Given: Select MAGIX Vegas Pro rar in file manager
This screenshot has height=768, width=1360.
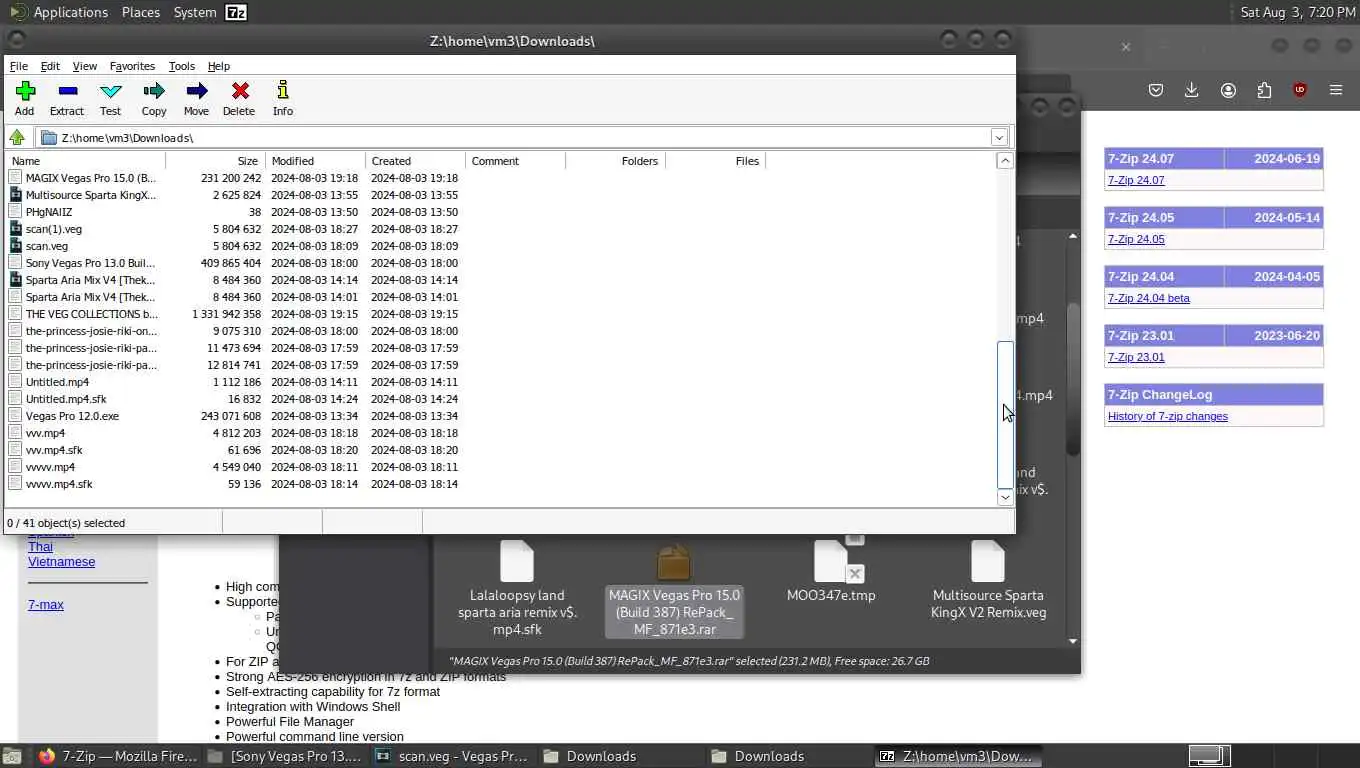Looking at the screenshot, I should click(674, 589).
